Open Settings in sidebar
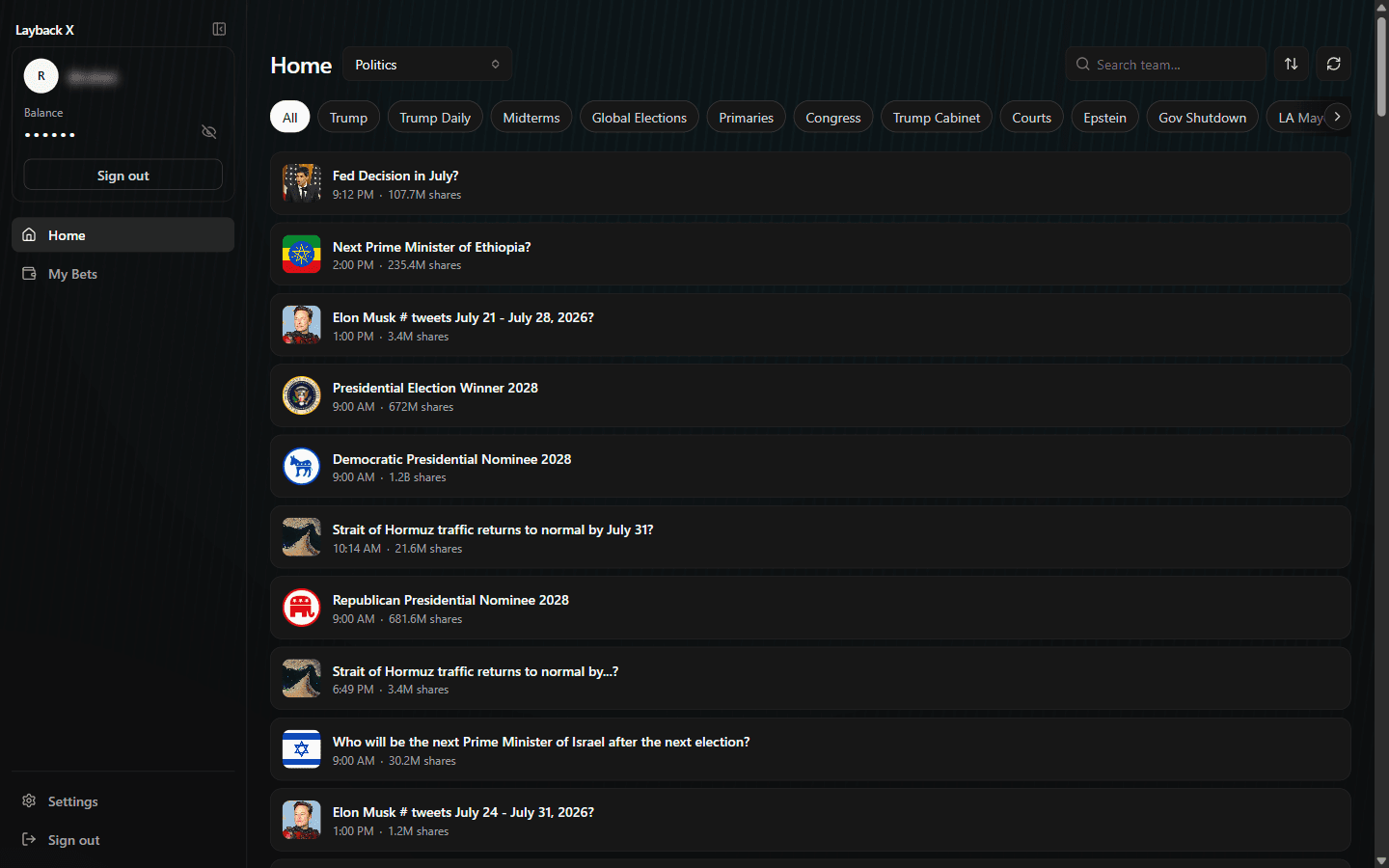1389x868 pixels. point(123,800)
